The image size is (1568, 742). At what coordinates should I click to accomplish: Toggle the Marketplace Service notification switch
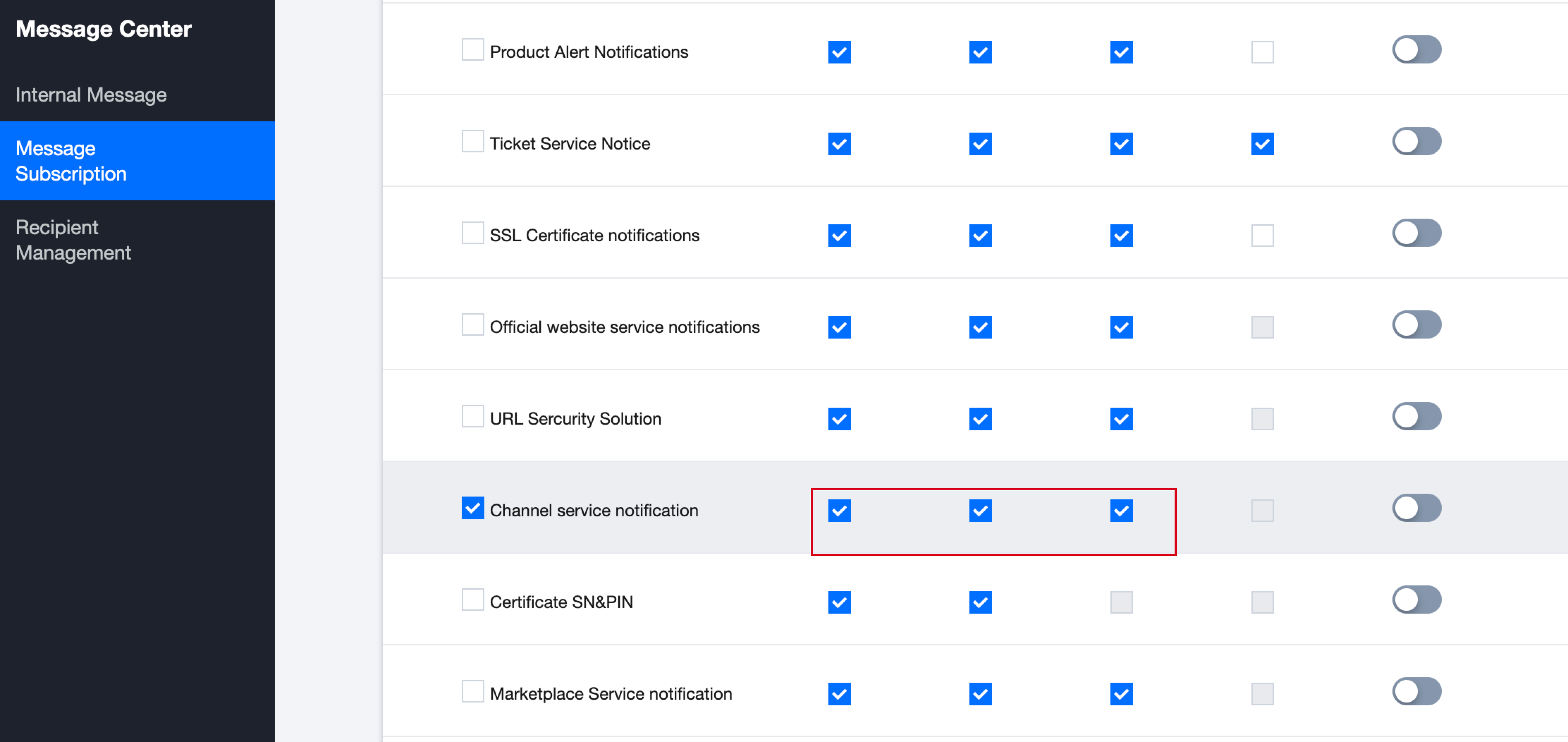(x=1416, y=692)
